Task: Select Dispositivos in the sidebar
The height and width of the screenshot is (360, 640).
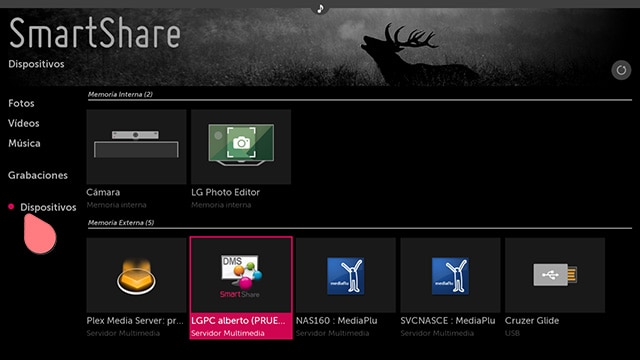Action: pyautogui.click(x=48, y=207)
